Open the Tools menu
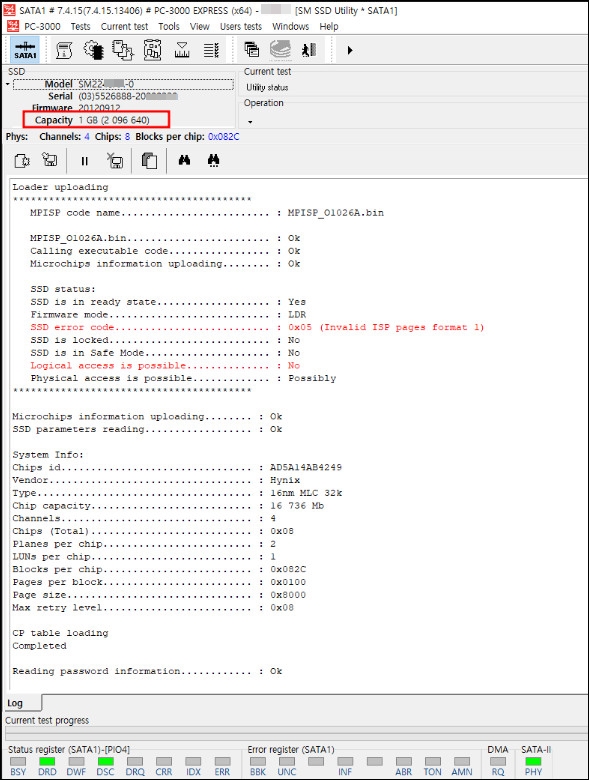Image resolution: width=589 pixels, height=780 pixels. pos(169,26)
